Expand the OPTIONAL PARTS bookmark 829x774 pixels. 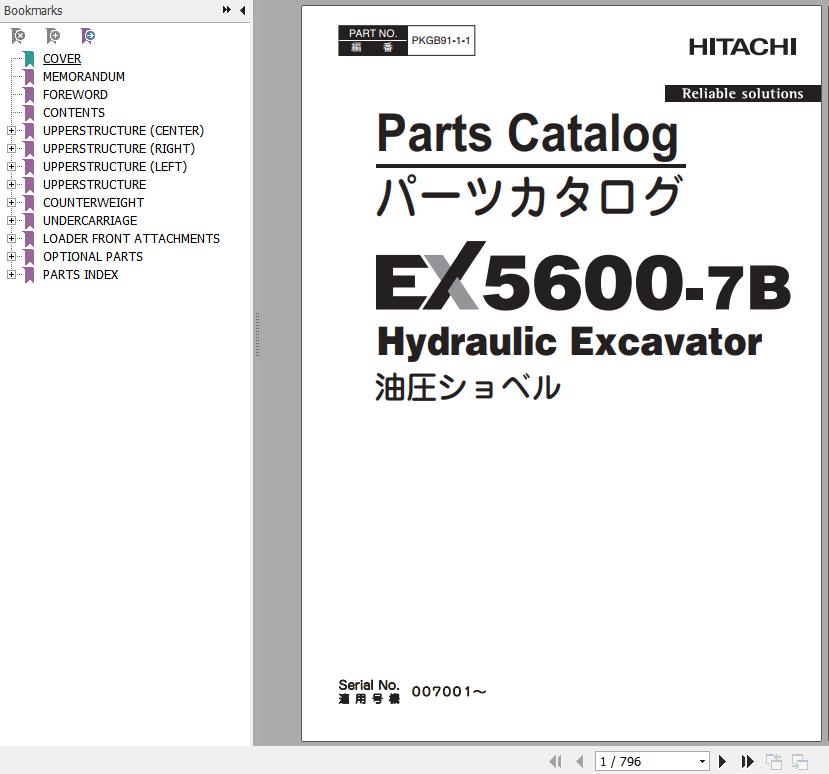point(11,256)
